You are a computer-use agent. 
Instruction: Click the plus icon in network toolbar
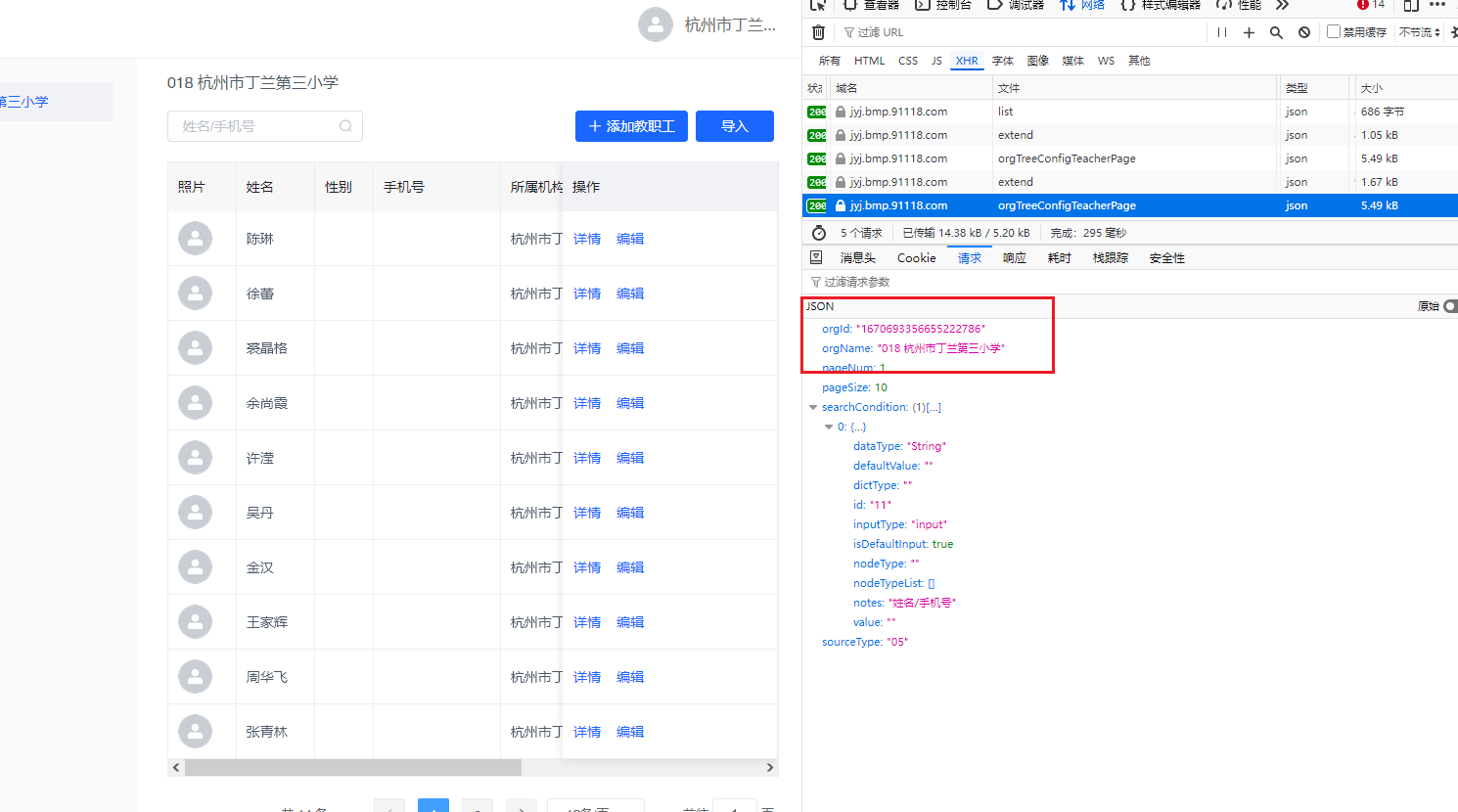1249,32
